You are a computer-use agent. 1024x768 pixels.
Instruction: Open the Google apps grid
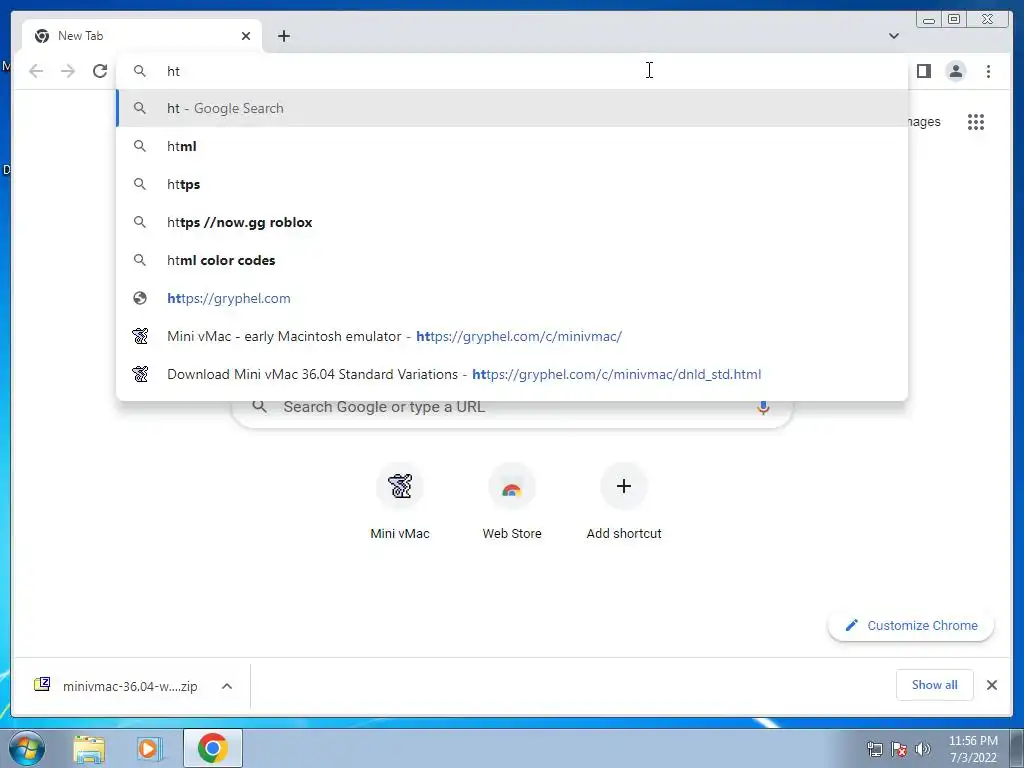pos(976,122)
